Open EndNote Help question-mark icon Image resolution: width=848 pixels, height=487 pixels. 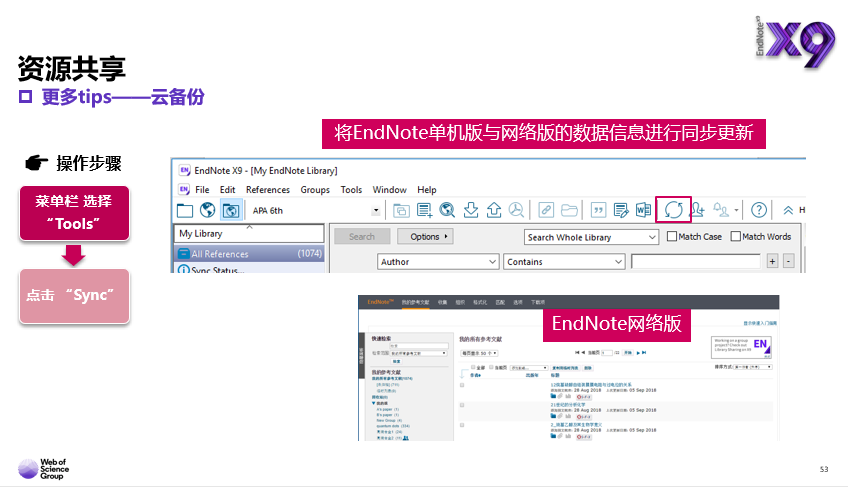coord(759,210)
